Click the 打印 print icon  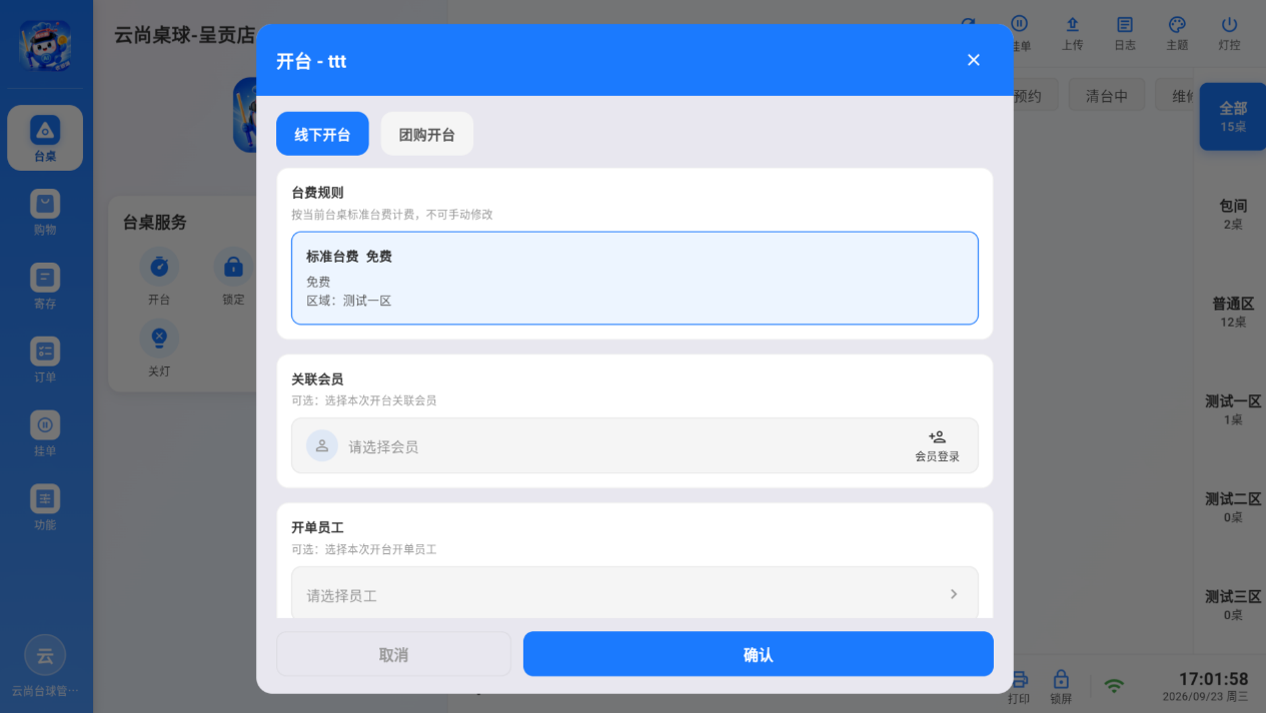(1019, 687)
